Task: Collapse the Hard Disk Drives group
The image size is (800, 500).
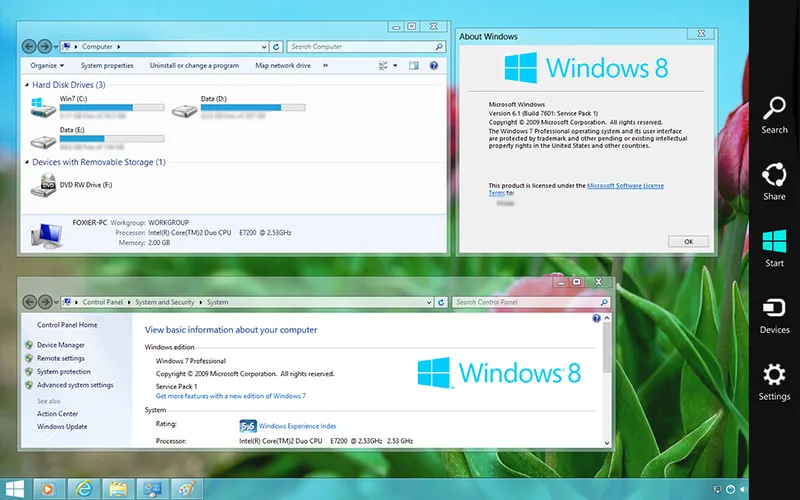Action: (27, 85)
